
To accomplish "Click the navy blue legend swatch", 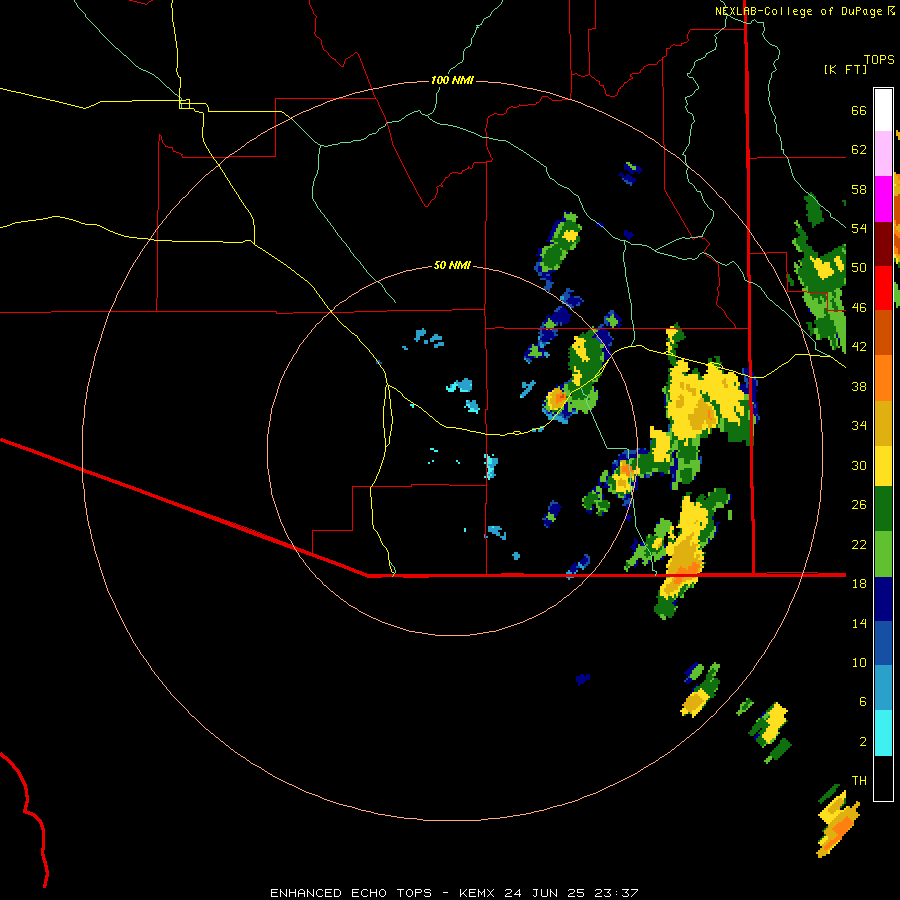I will 883,599.
